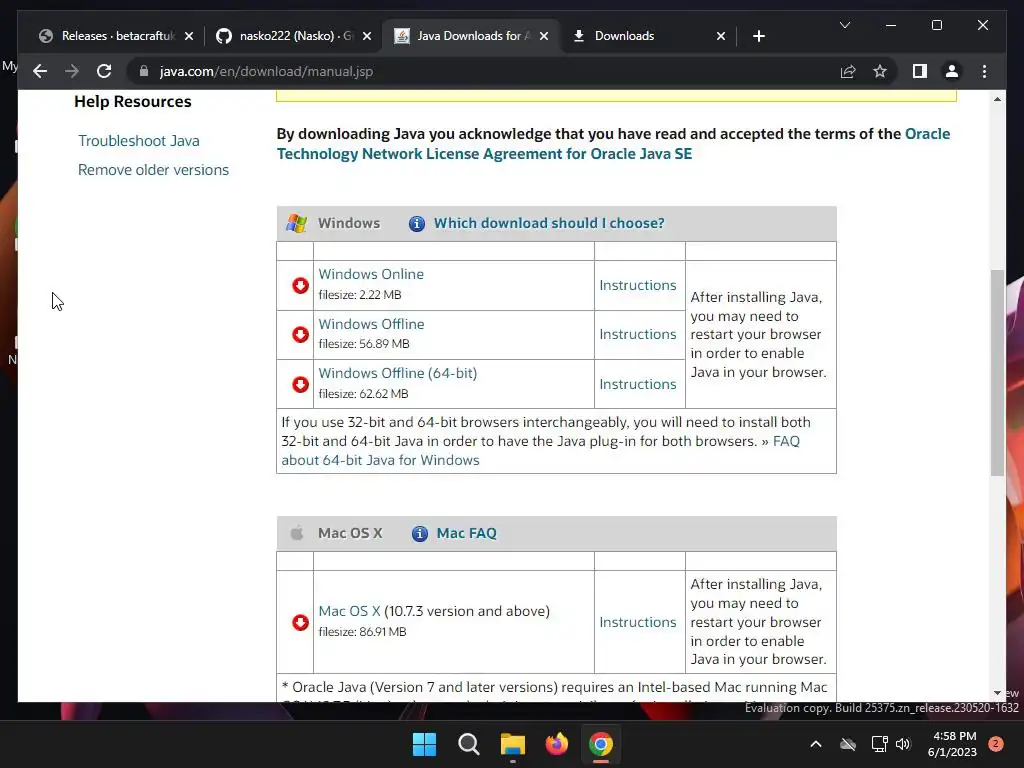
Task: Close the nasko222 GitHub tab
Action: [367, 36]
